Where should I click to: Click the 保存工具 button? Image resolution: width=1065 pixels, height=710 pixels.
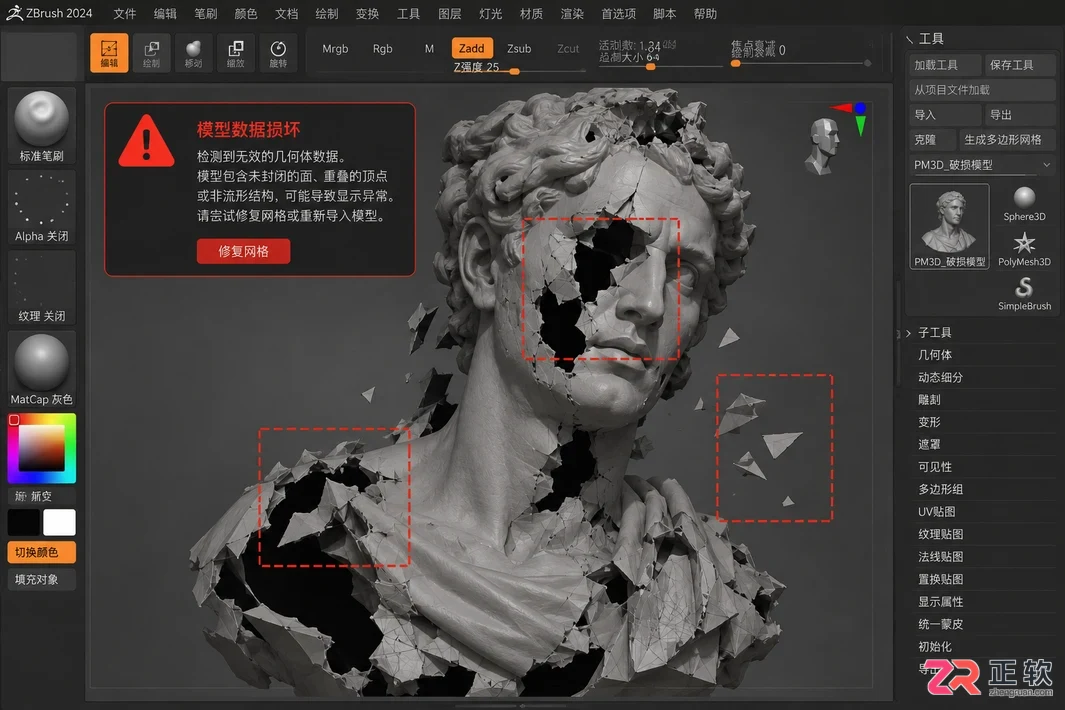point(1020,65)
